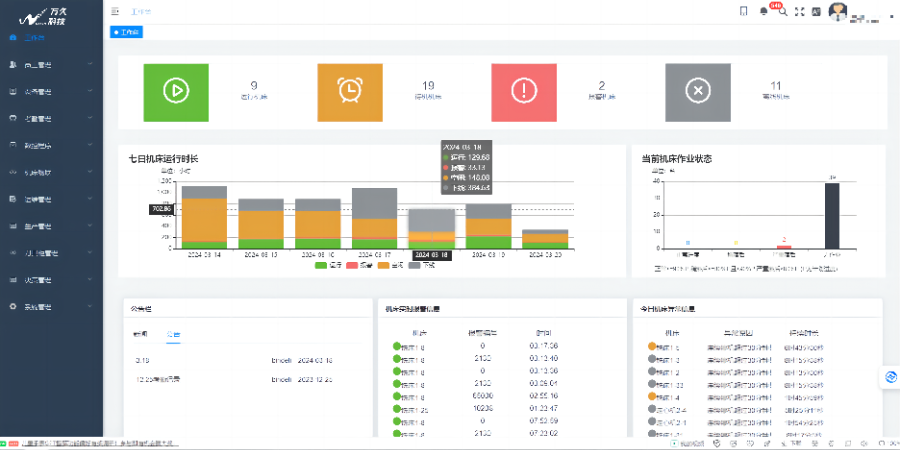Open the 3.18 announcement entry

tap(142, 360)
